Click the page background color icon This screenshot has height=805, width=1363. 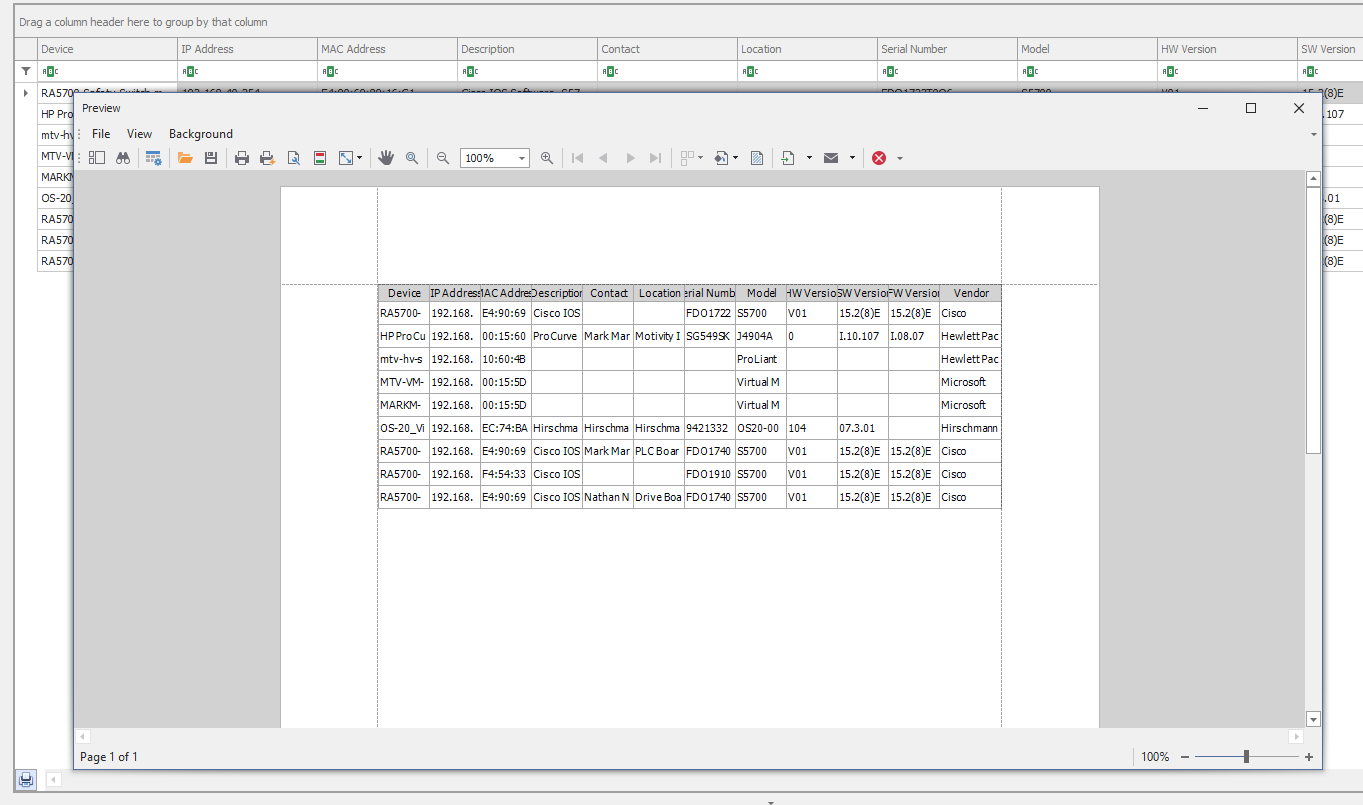click(x=721, y=158)
